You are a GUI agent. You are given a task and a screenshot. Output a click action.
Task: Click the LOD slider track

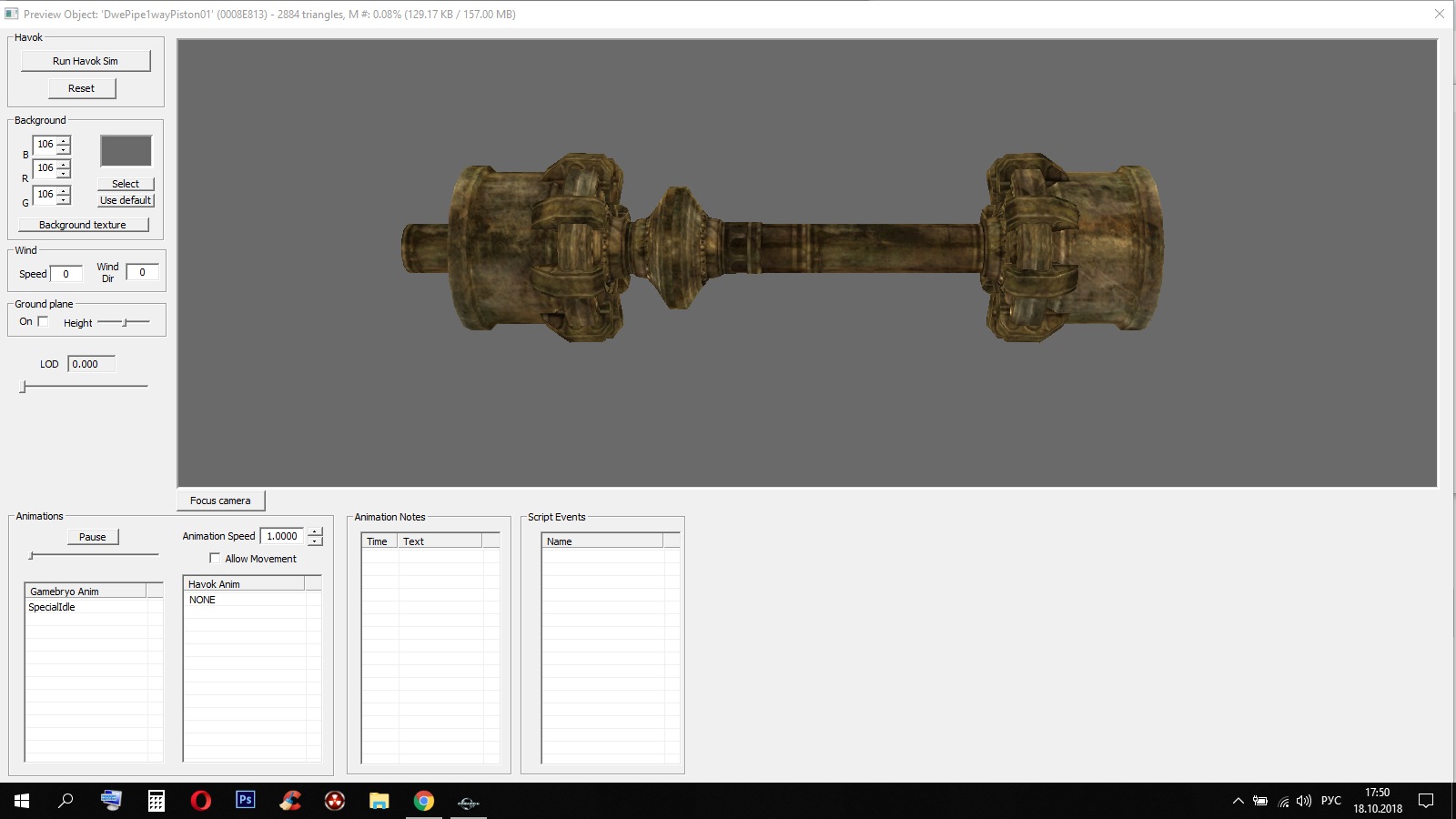[84, 387]
